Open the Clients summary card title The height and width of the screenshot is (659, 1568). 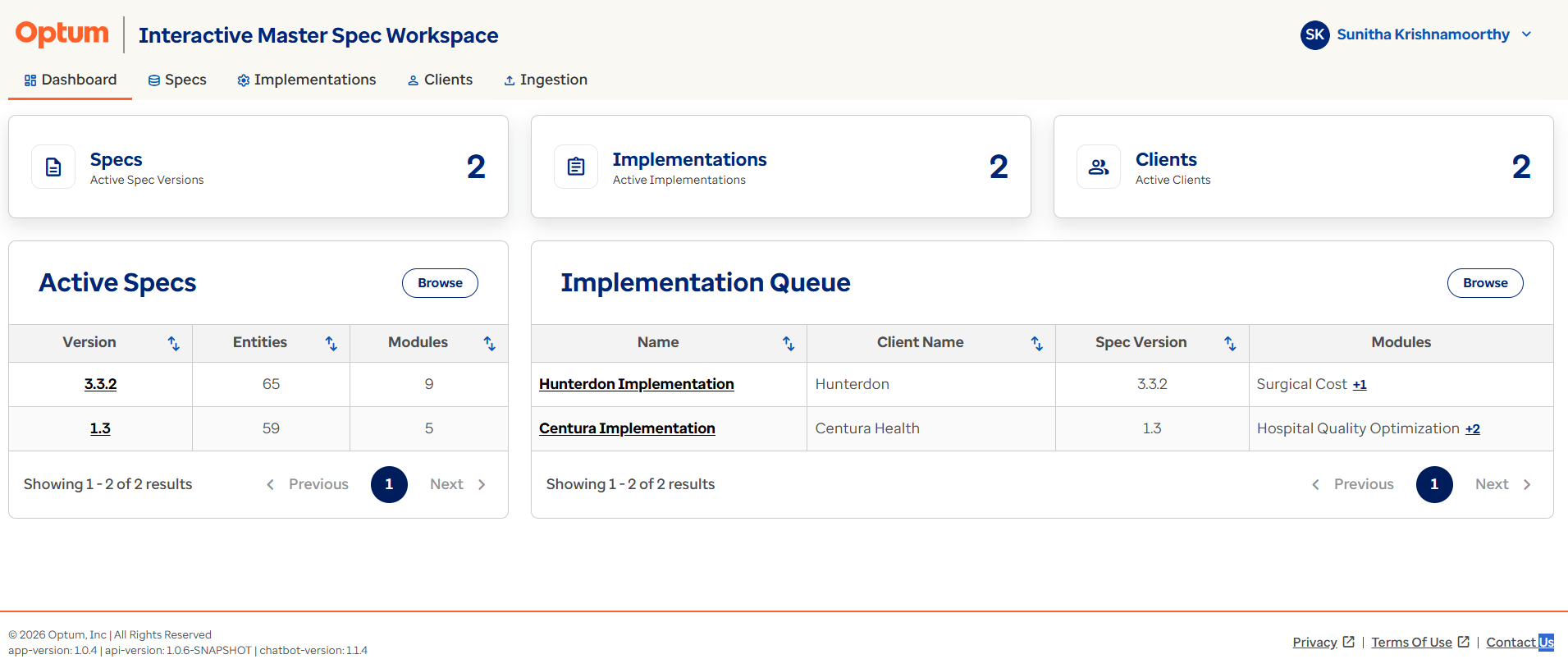1166,159
